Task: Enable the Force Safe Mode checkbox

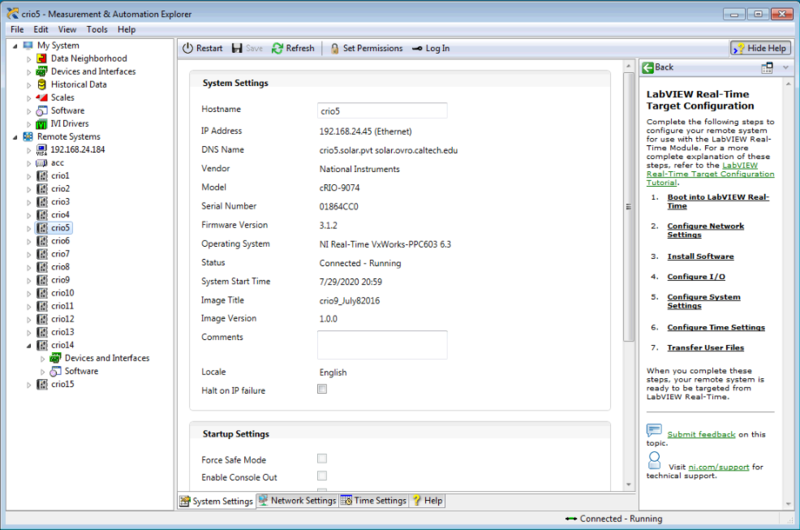Action: click(x=322, y=459)
